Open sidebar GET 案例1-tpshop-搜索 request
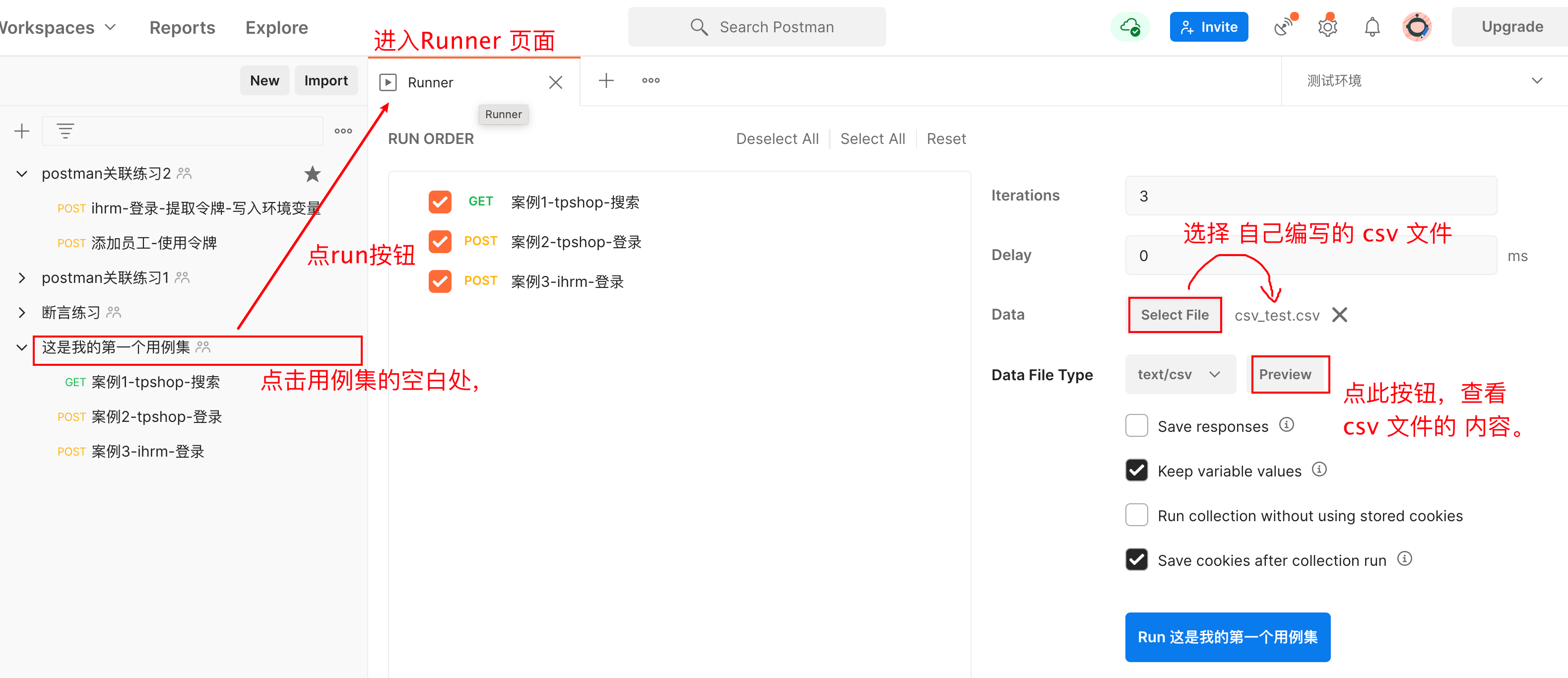 click(x=142, y=382)
